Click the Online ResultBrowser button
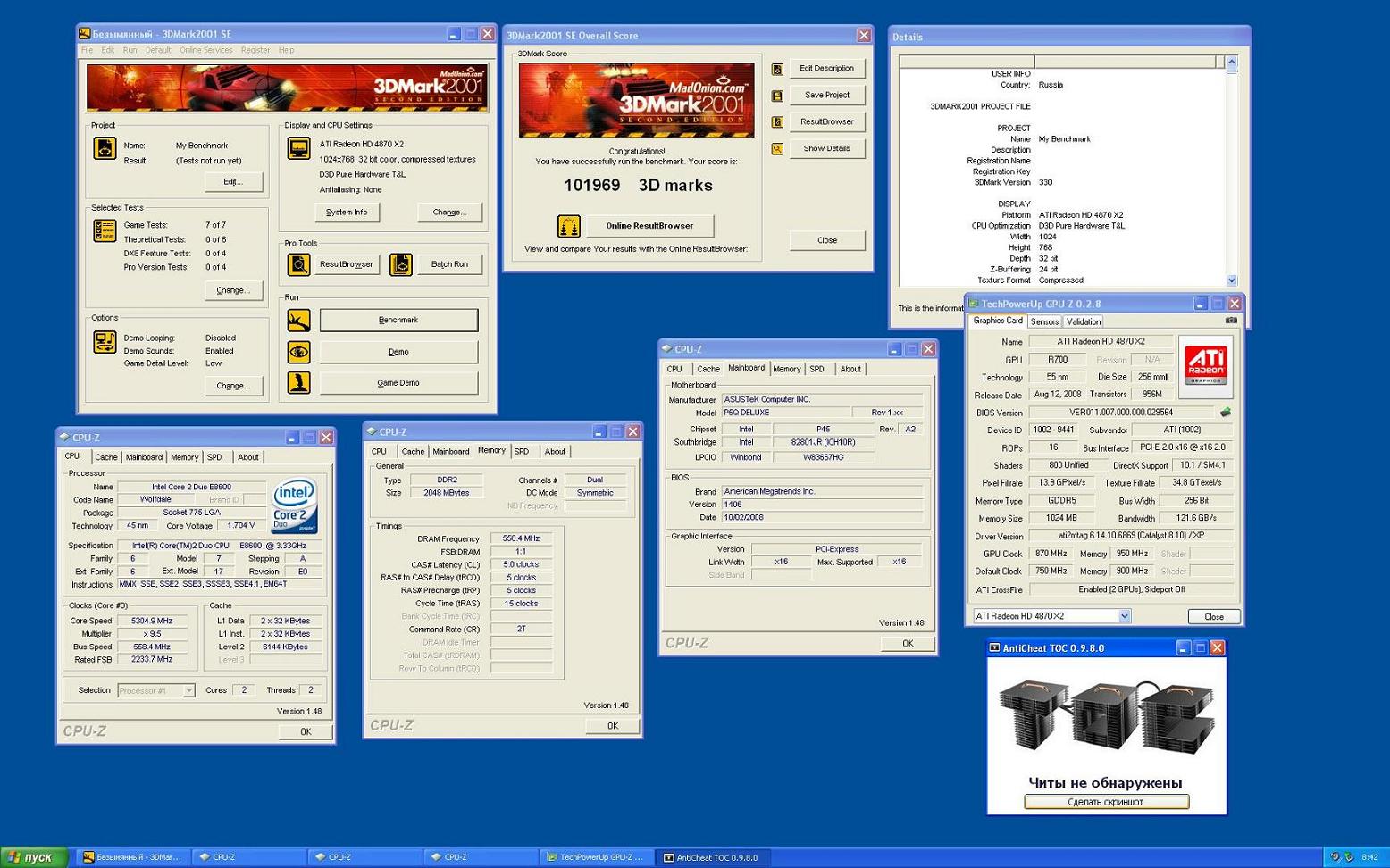The width and height of the screenshot is (1390, 868). coord(649,226)
